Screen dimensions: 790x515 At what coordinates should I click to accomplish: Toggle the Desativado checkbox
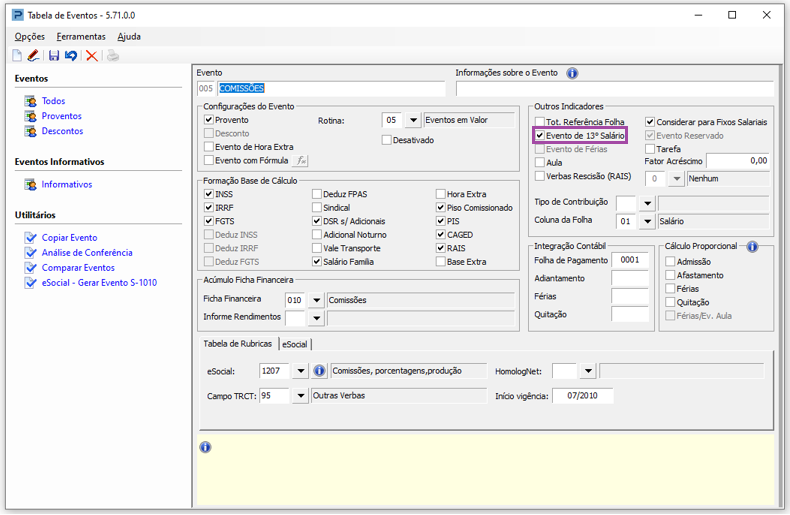387,141
